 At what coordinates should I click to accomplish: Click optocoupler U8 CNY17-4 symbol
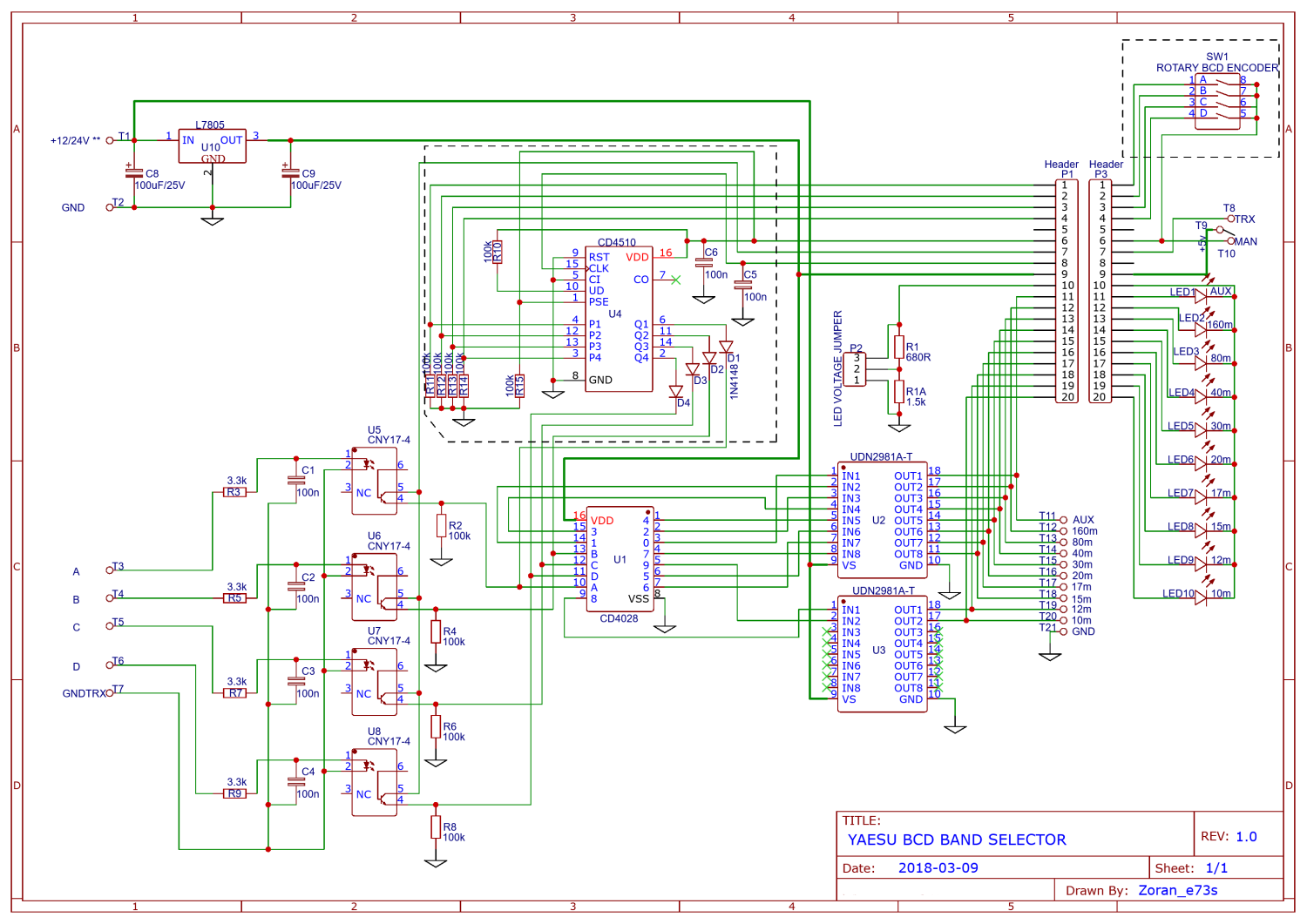pos(375,783)
